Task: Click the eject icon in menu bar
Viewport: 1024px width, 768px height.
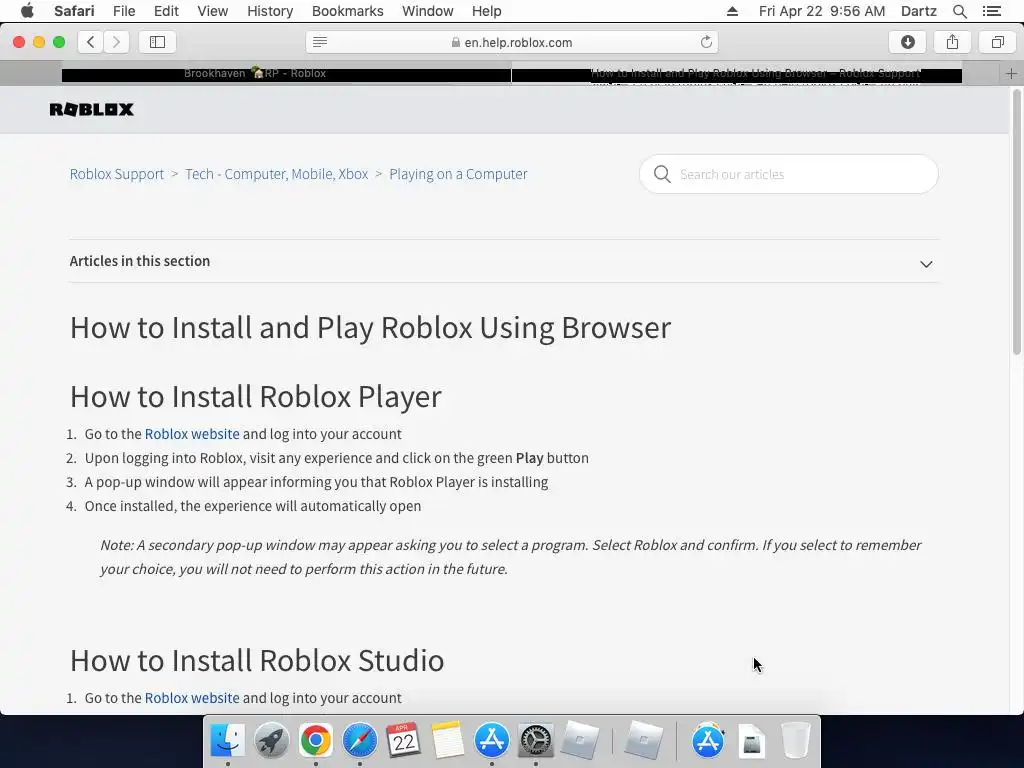Action: [x=732, y=11]
